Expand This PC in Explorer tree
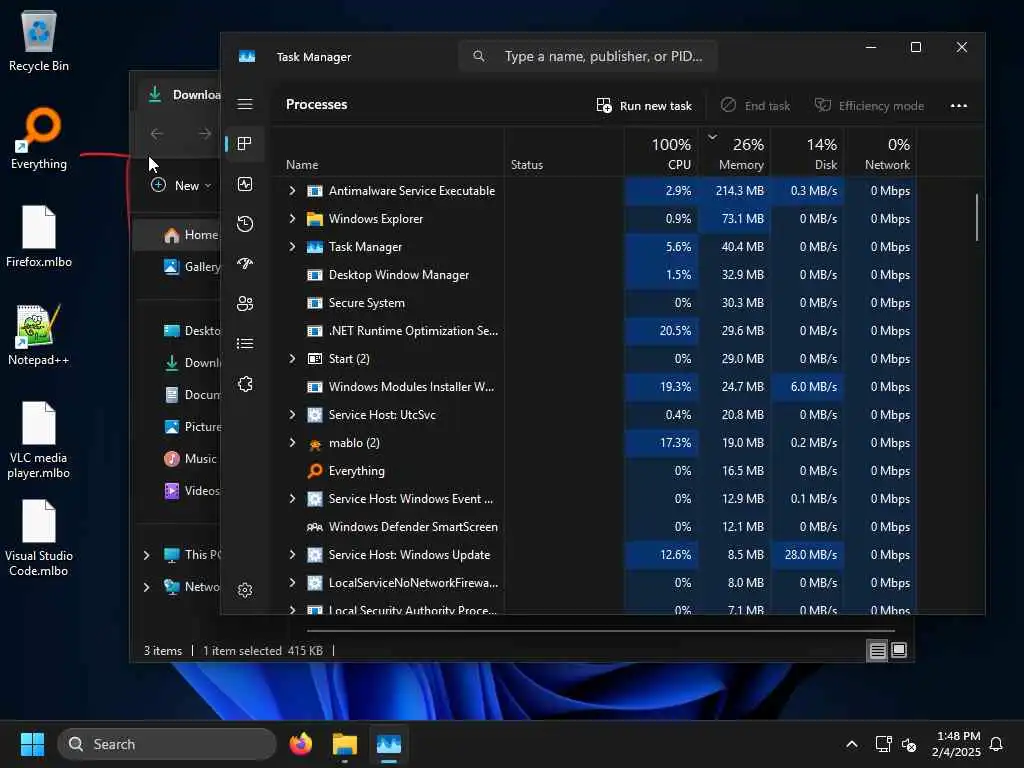This screenshot has width=1024, height=768. pos(146,555)
